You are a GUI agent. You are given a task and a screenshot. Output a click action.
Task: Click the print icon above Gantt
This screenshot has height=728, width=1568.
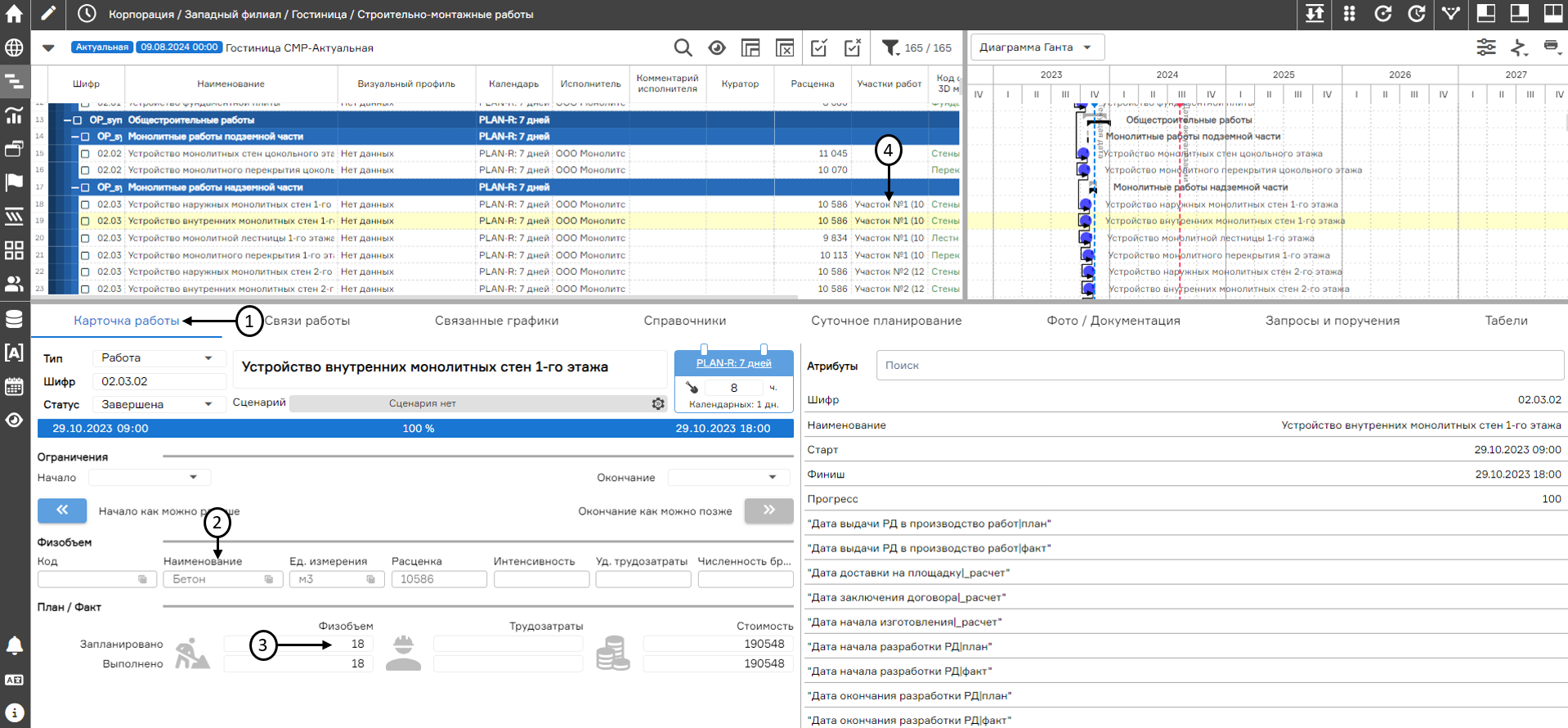[1551, 47]
